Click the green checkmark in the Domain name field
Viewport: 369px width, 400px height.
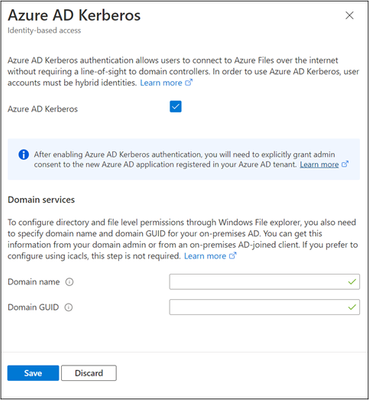click(352, 282)
